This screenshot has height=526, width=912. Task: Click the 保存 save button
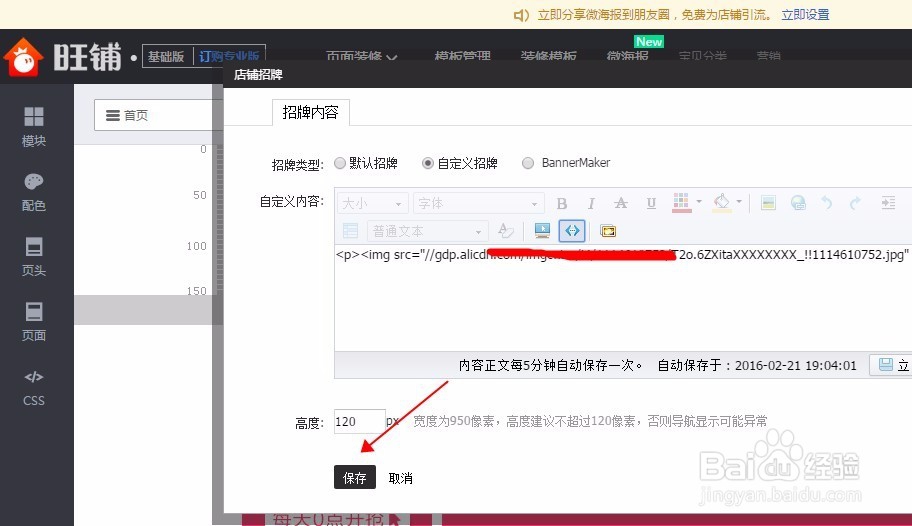click(x=355, y=477)
